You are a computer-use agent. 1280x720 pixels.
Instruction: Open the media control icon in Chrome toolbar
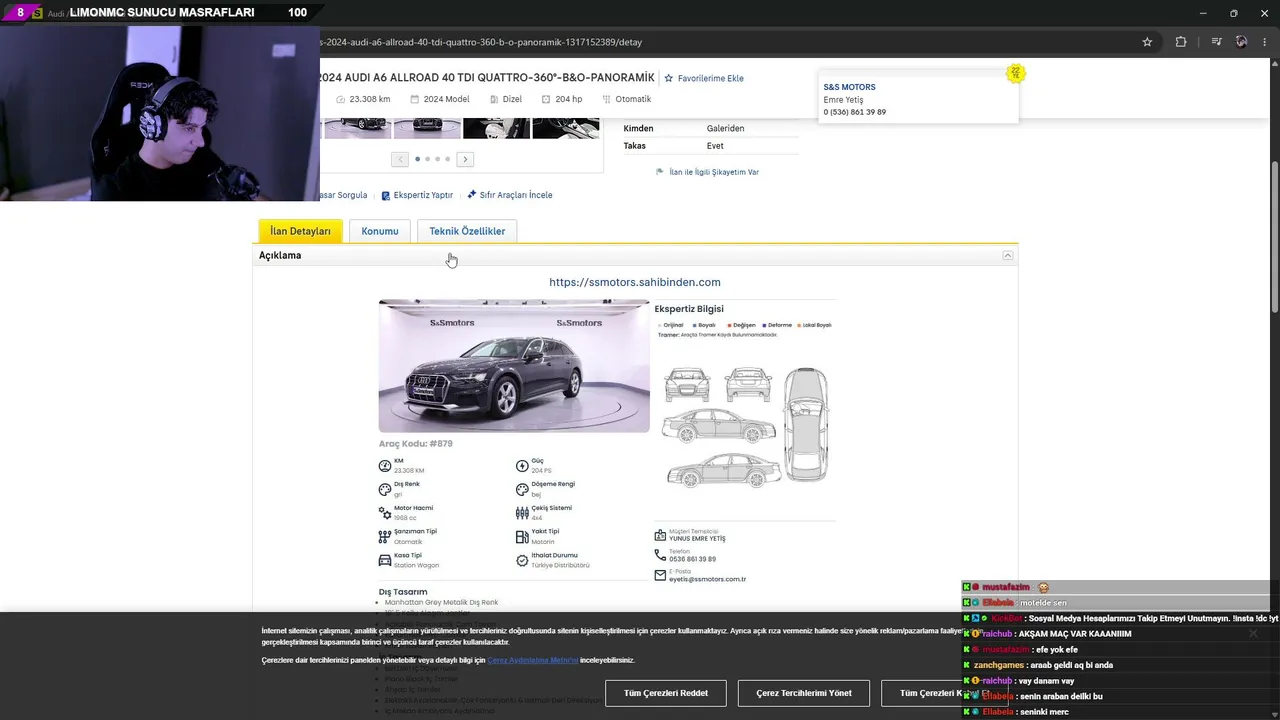click(1216, 42)
